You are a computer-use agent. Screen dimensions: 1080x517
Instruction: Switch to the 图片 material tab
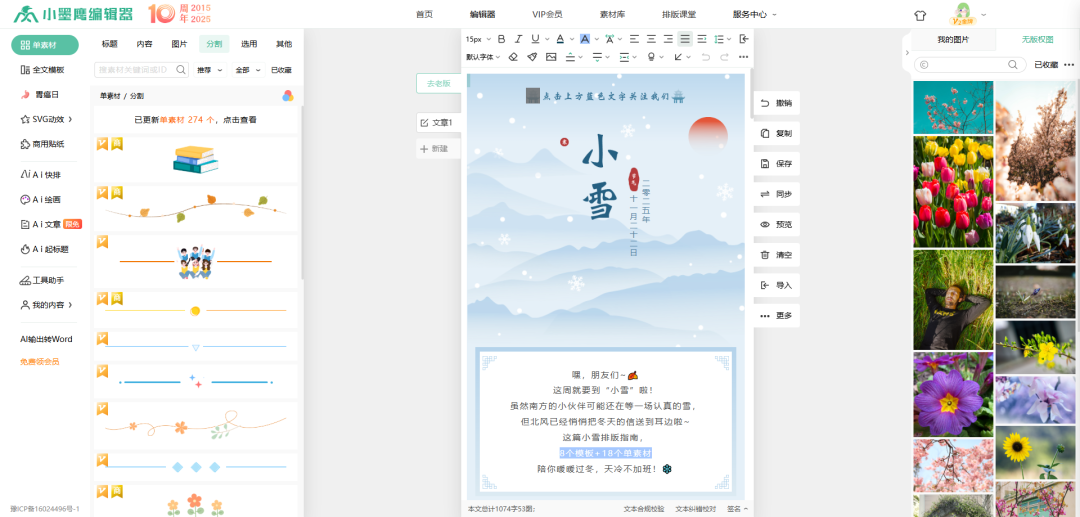179,44
